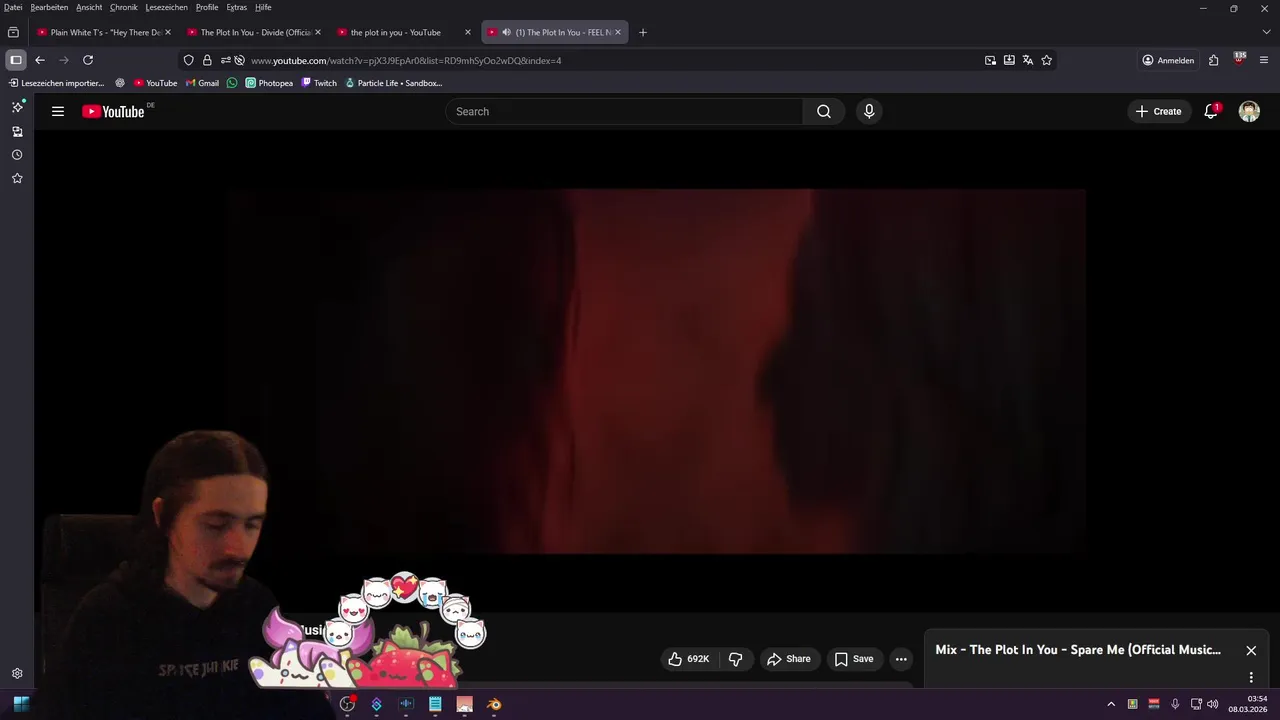This screenshot has width=1280, height=720.
Task: Open site permissions icon in address bar
Action: pos(226,60)
